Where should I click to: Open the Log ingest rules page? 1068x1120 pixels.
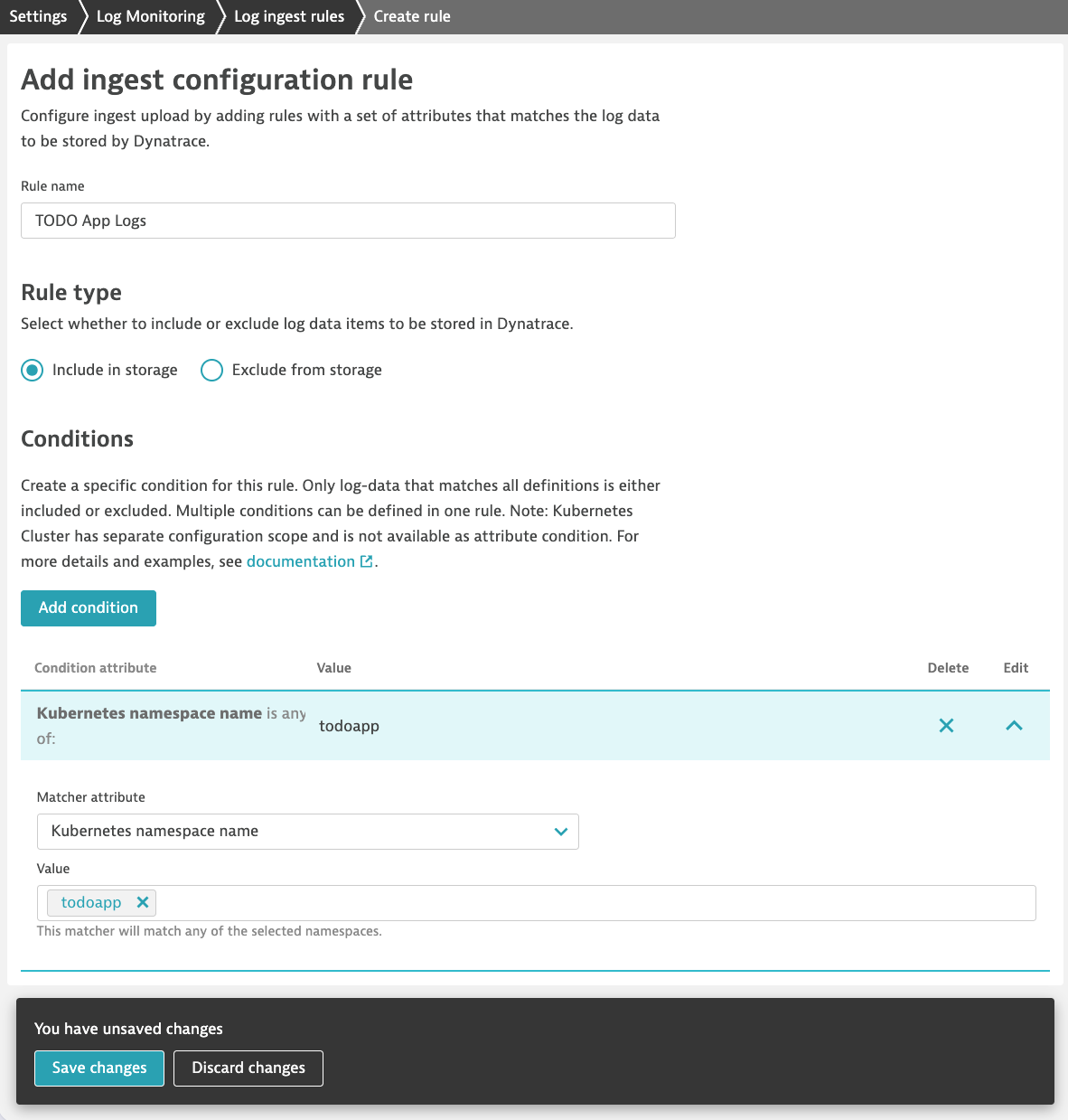click(x=288, y=16)
